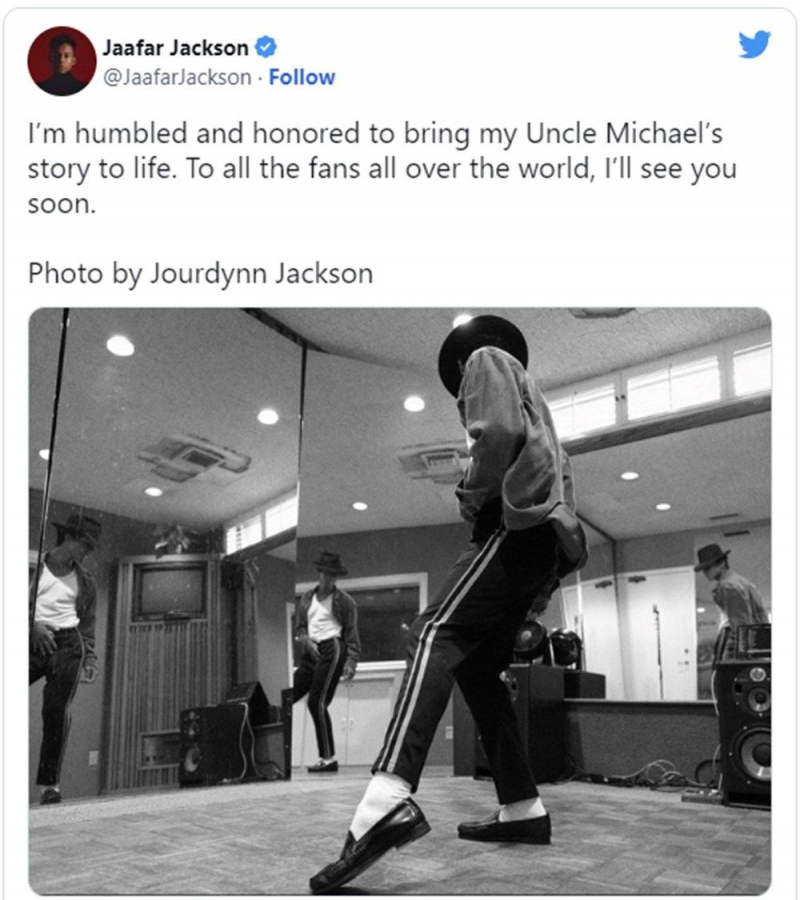Click the Follow link
Viewport: 800px width, 900px height.
pyautogui.click(x=302, y=77)
